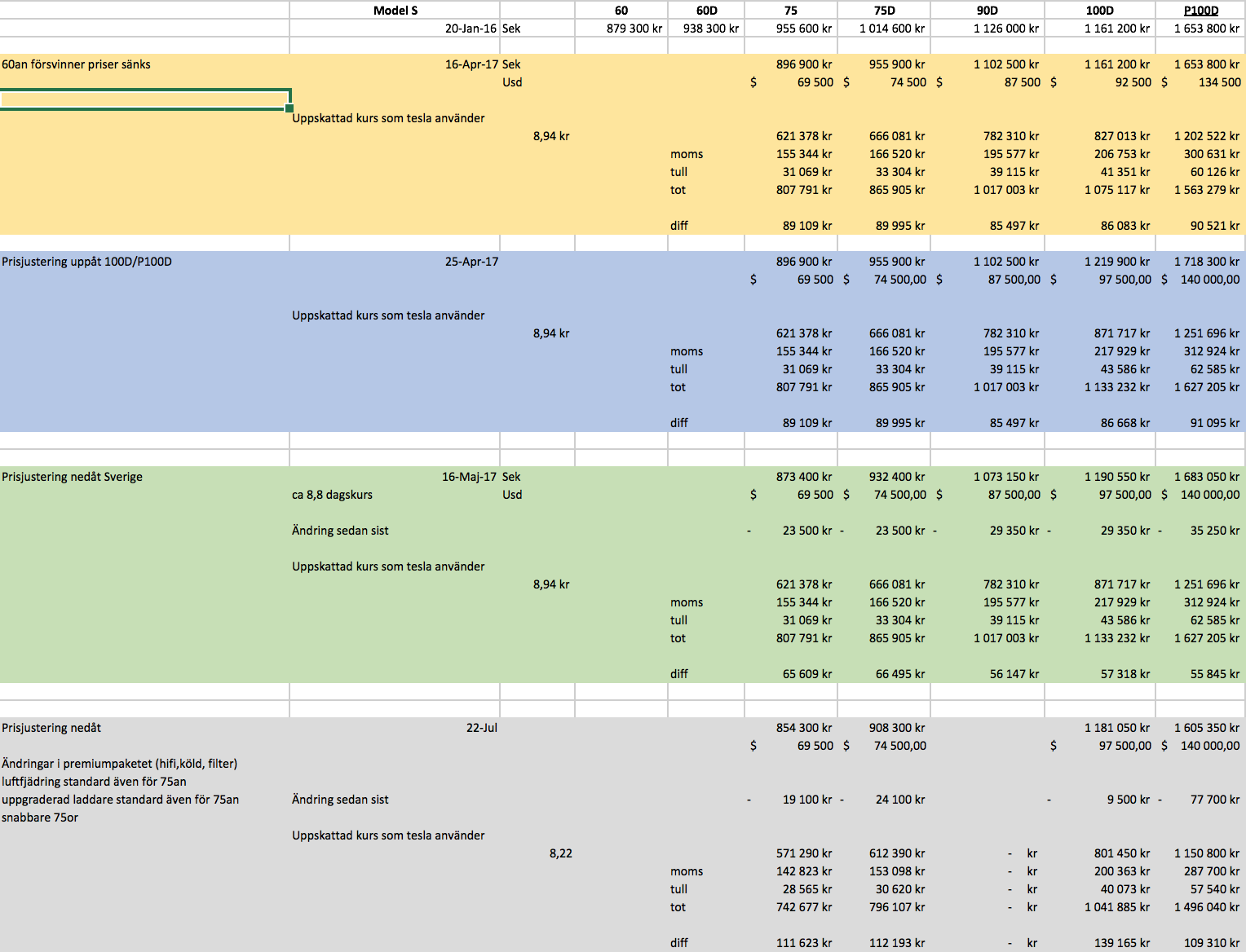Viewport: 1246px width, 952px height.
Task: Click the underlined P100D column header
Action: (1200, 11)
